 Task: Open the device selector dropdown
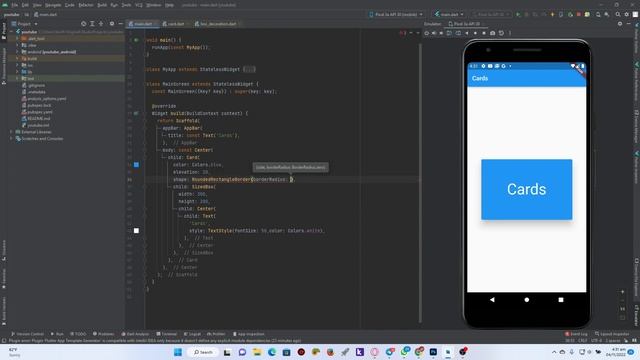[396, 14]
